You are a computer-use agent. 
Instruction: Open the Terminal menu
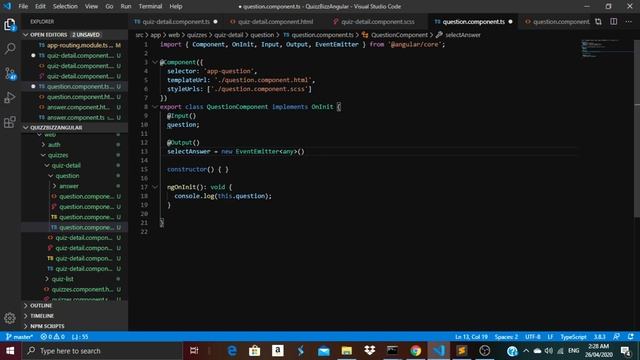pos(150,6)
